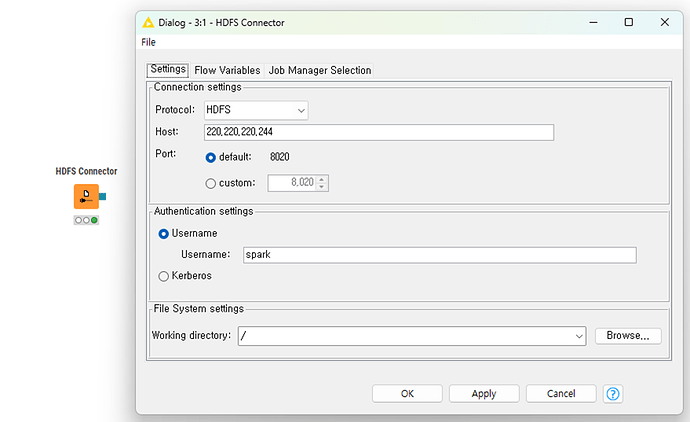Choose Username authentication option
690x422 pixels.
(x=164, y=233)
